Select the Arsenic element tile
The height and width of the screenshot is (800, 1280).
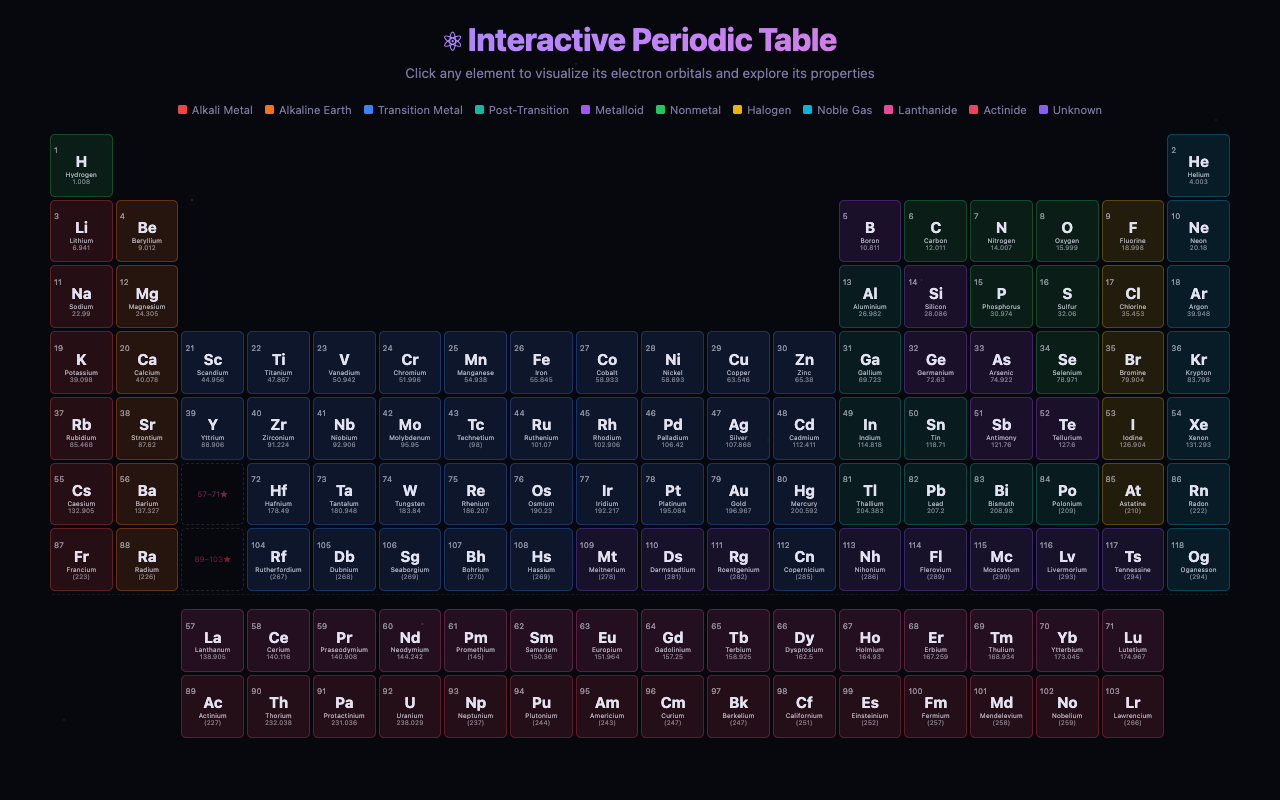(x=1001, y=362)
